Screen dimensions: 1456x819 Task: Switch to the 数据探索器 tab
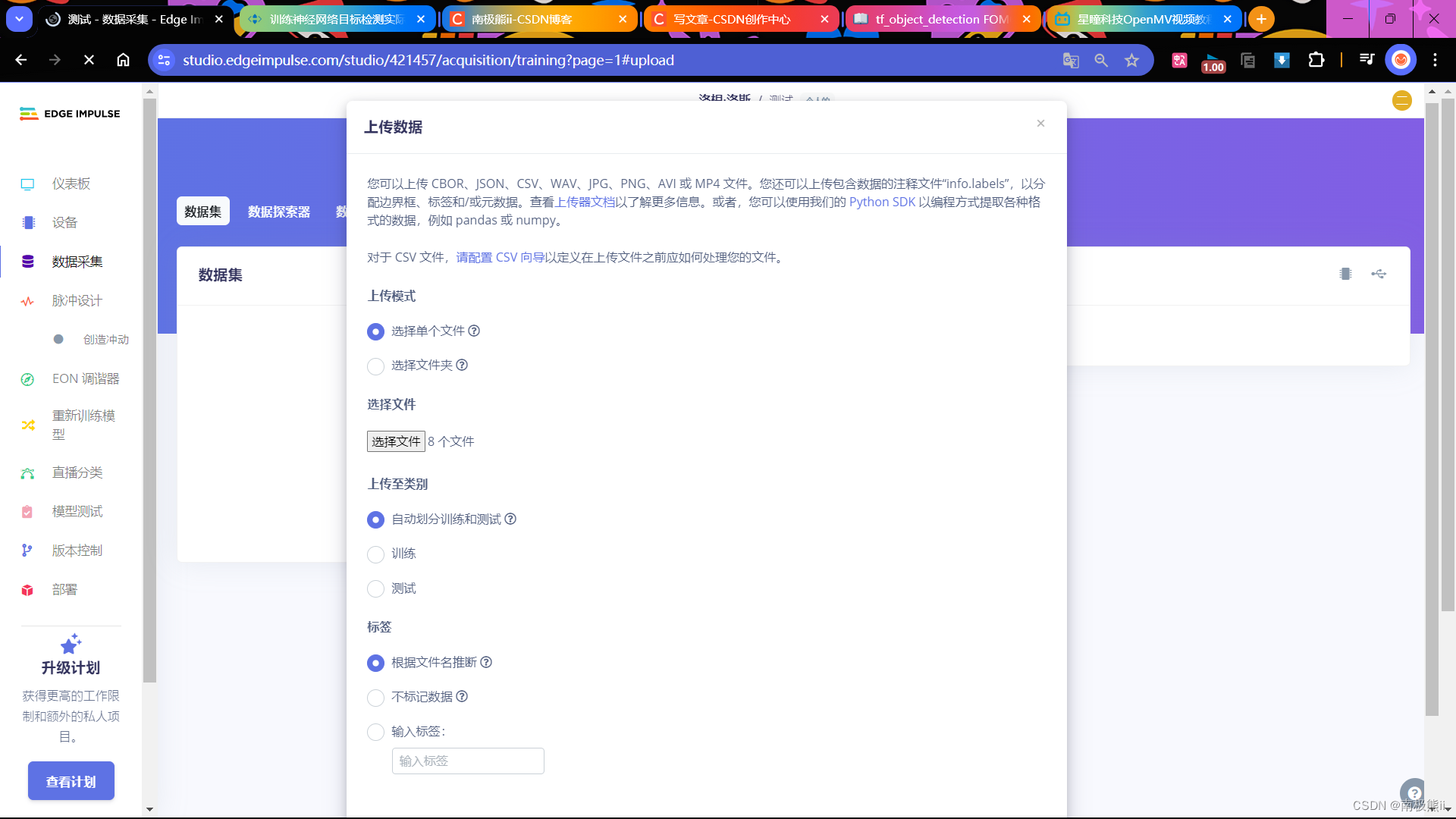(x=278, y=212)
